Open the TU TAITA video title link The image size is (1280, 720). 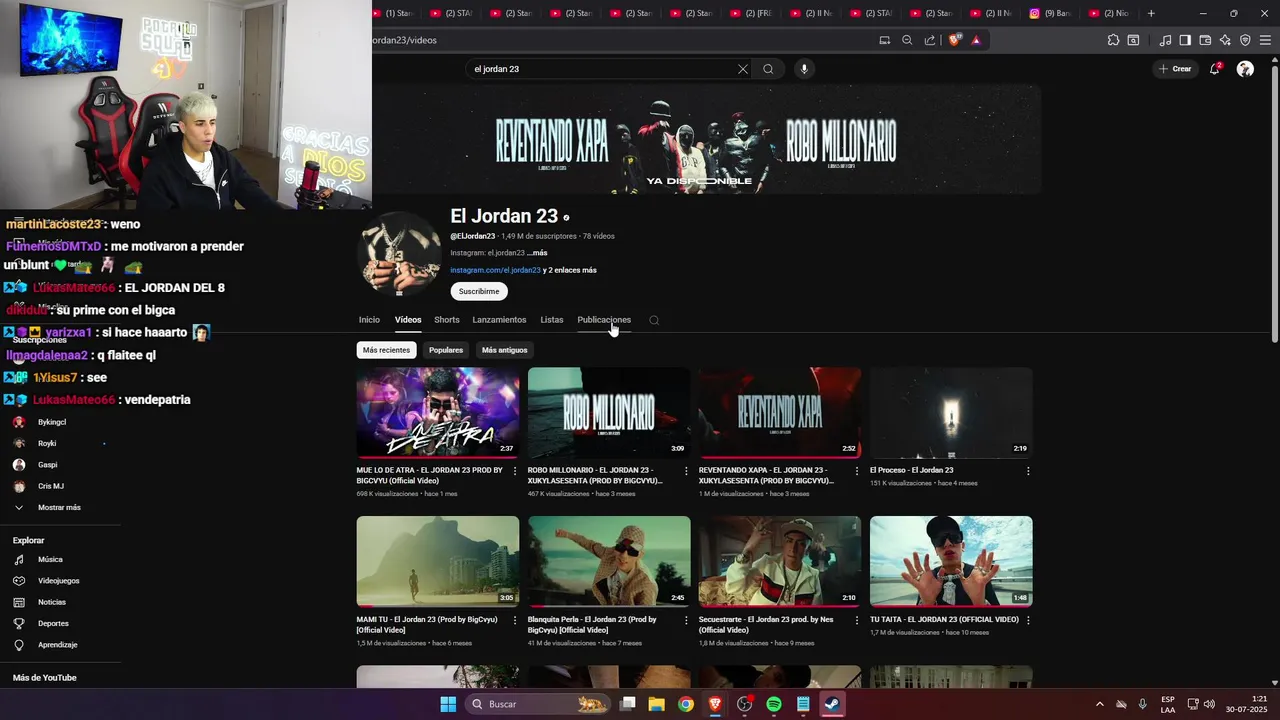[x=944, y=620]
